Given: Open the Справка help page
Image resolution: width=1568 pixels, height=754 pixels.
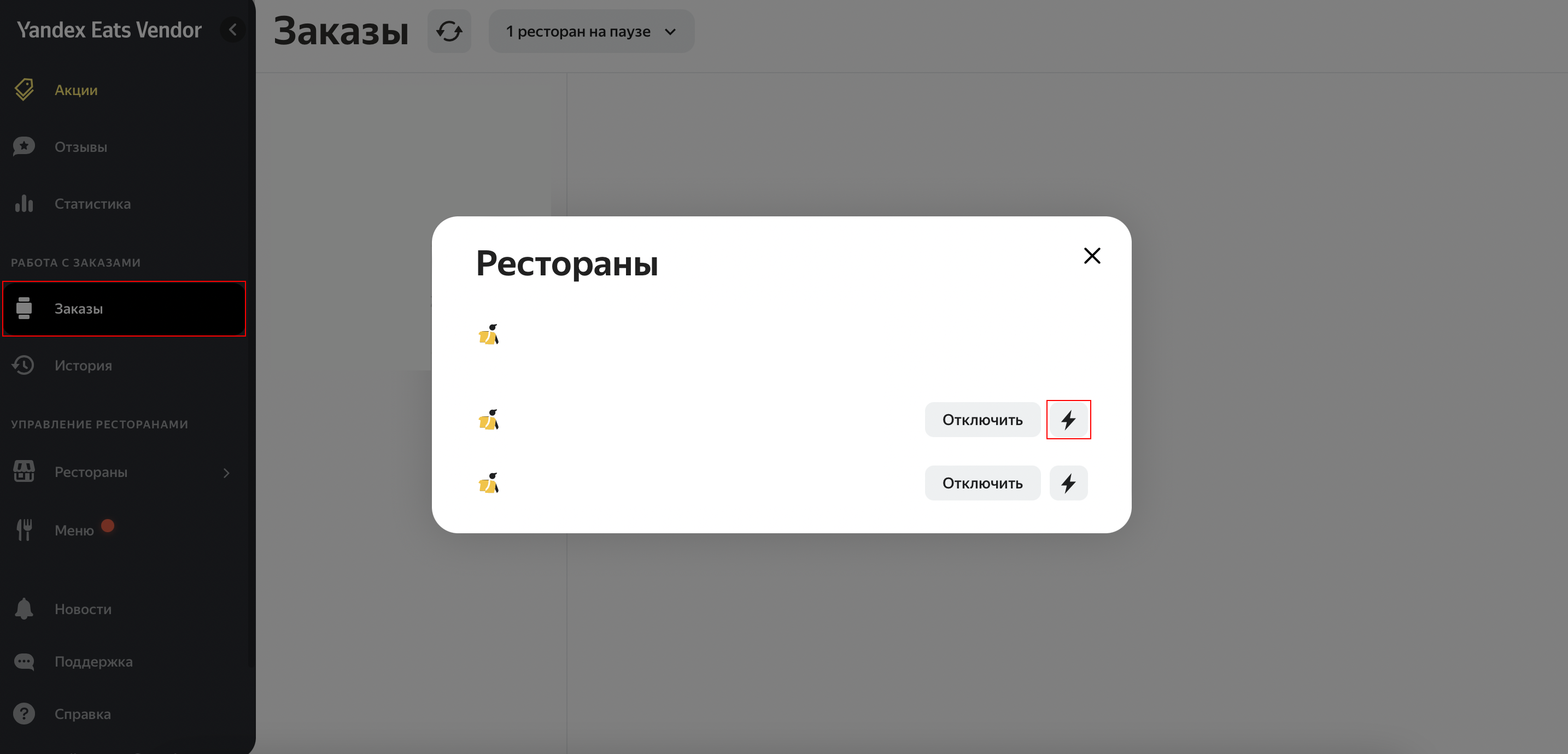Looking at the screenshot, I should (82, 714).
